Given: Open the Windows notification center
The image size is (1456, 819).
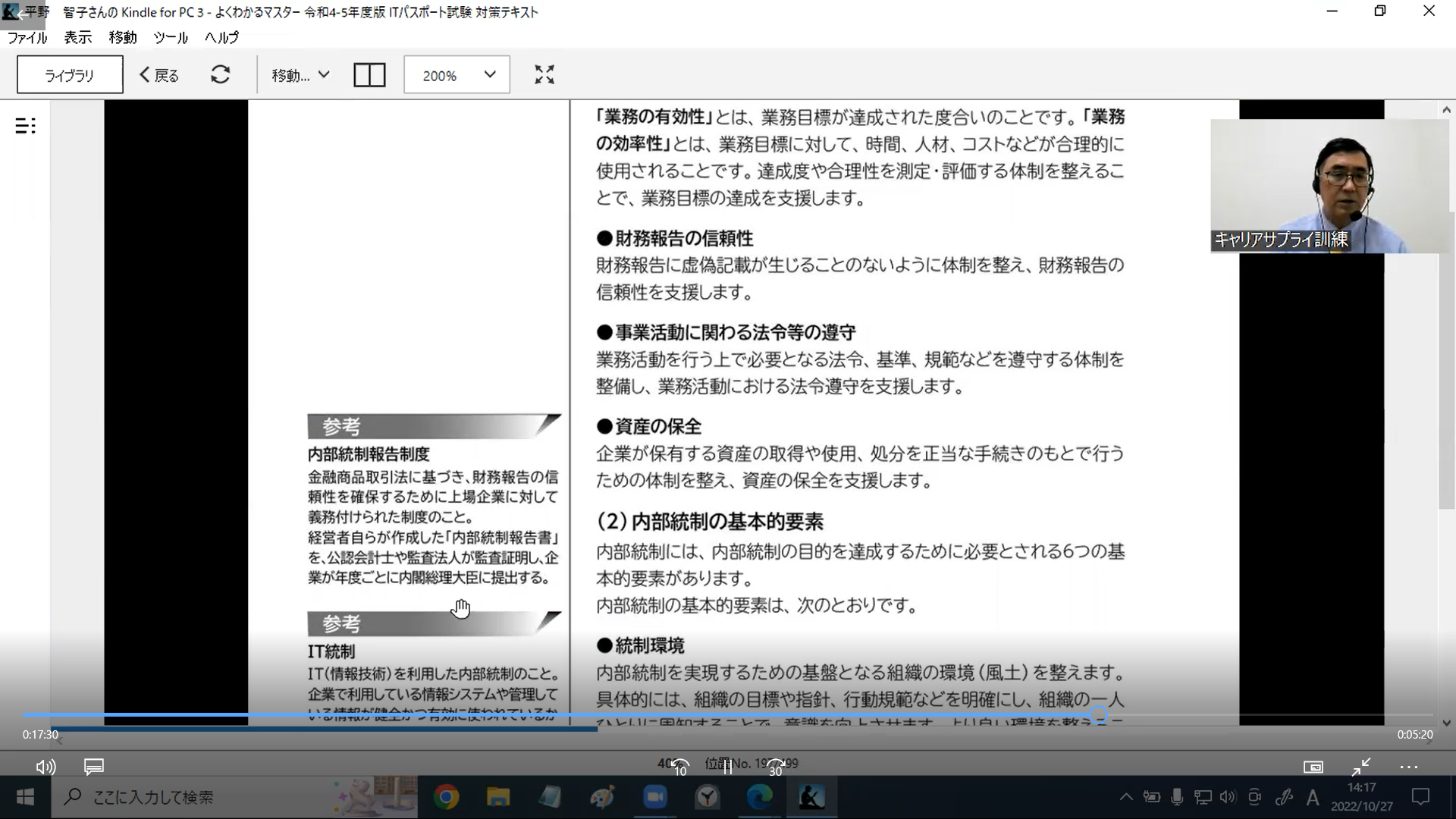Looking at the screenshot, I should [x=1420, y=797].
